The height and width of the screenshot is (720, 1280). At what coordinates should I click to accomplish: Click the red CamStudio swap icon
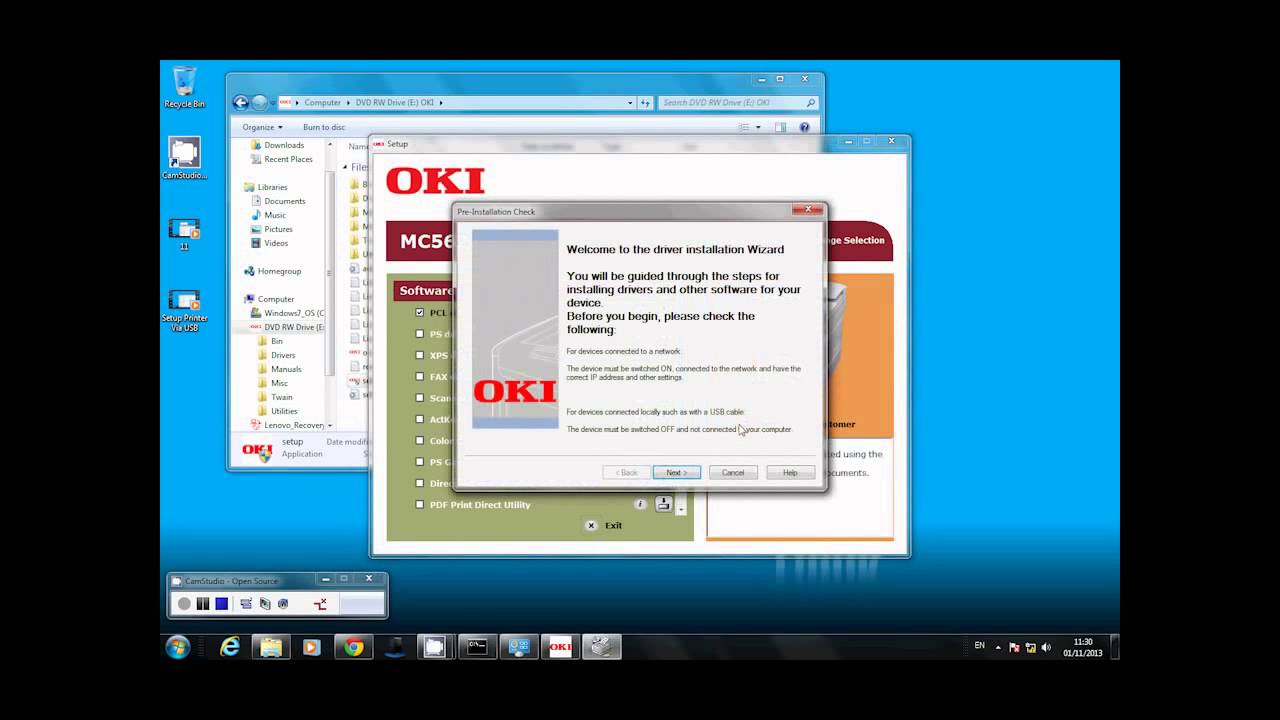click(x=321, y=603)
